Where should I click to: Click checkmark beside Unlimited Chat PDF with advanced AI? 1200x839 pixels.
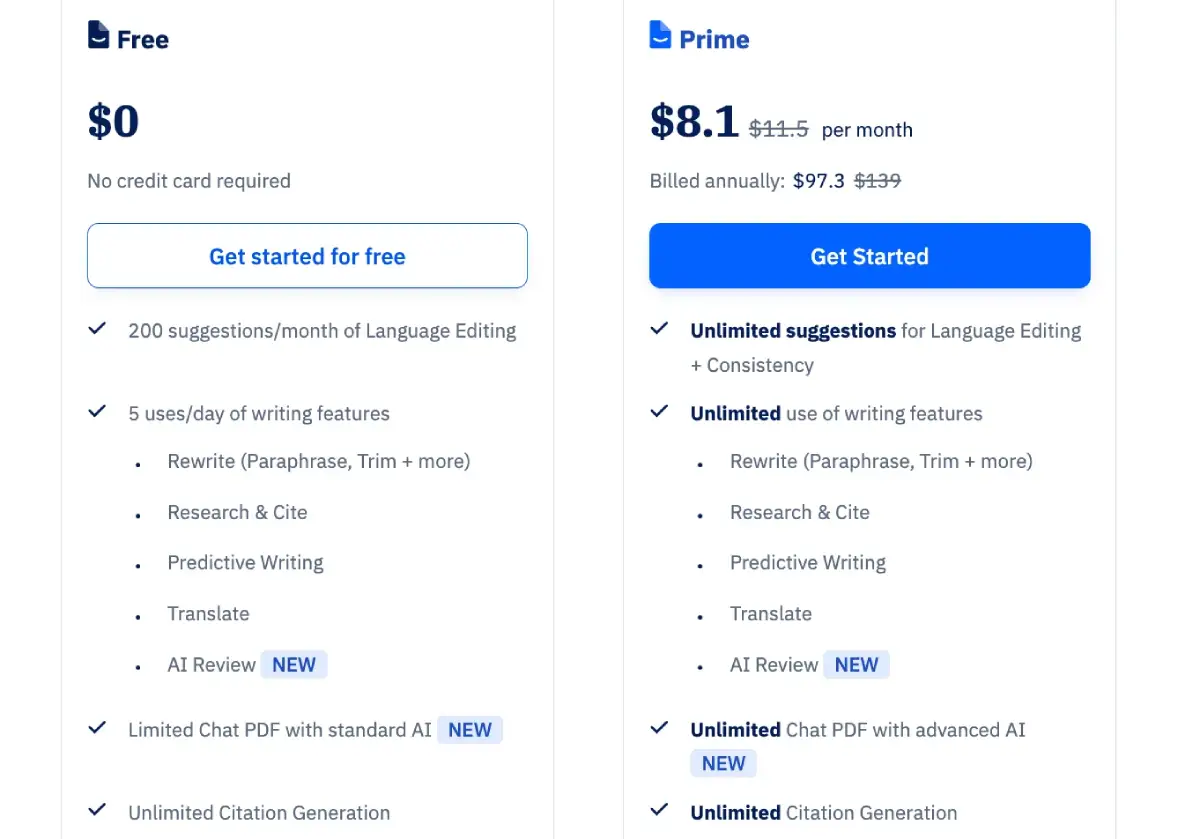(x=659, y=727)
